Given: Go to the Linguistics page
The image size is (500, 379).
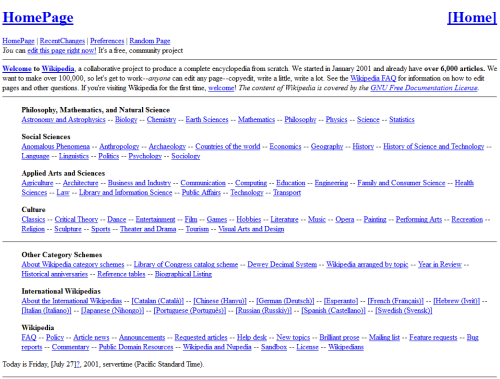Looking at the screenshot, I should 74,156.
